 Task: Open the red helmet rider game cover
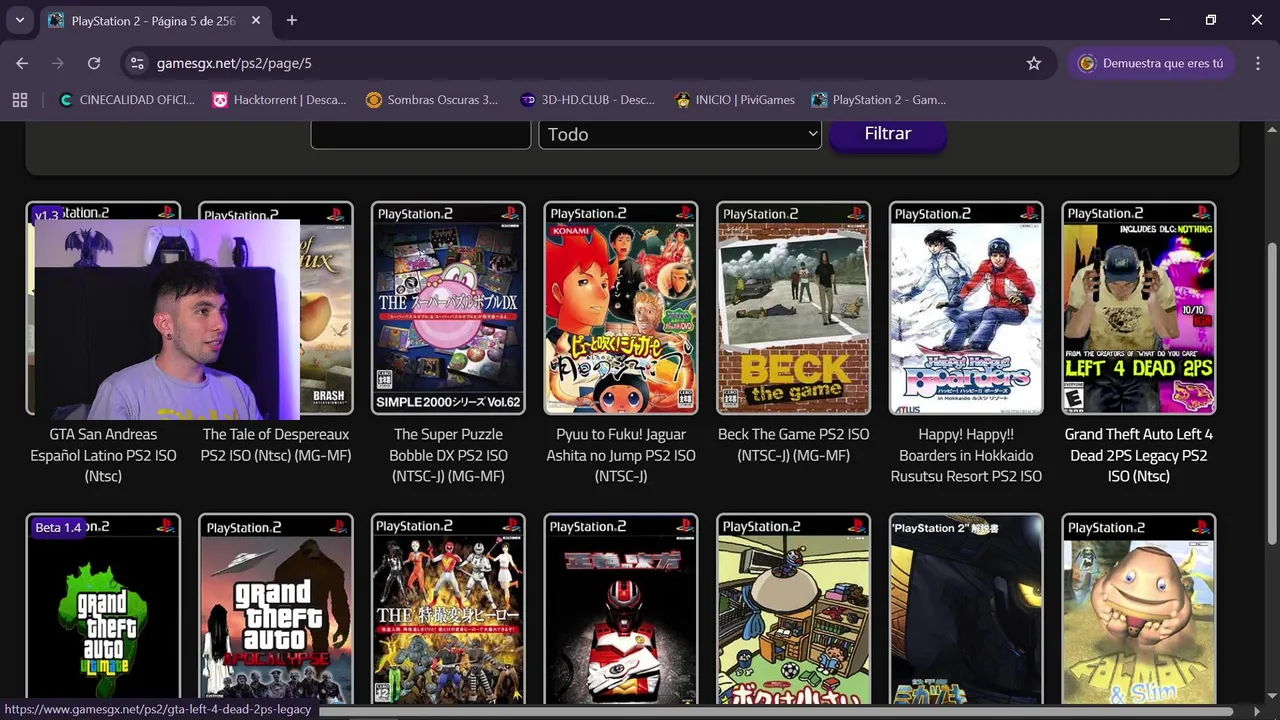(x=621, y=610)
